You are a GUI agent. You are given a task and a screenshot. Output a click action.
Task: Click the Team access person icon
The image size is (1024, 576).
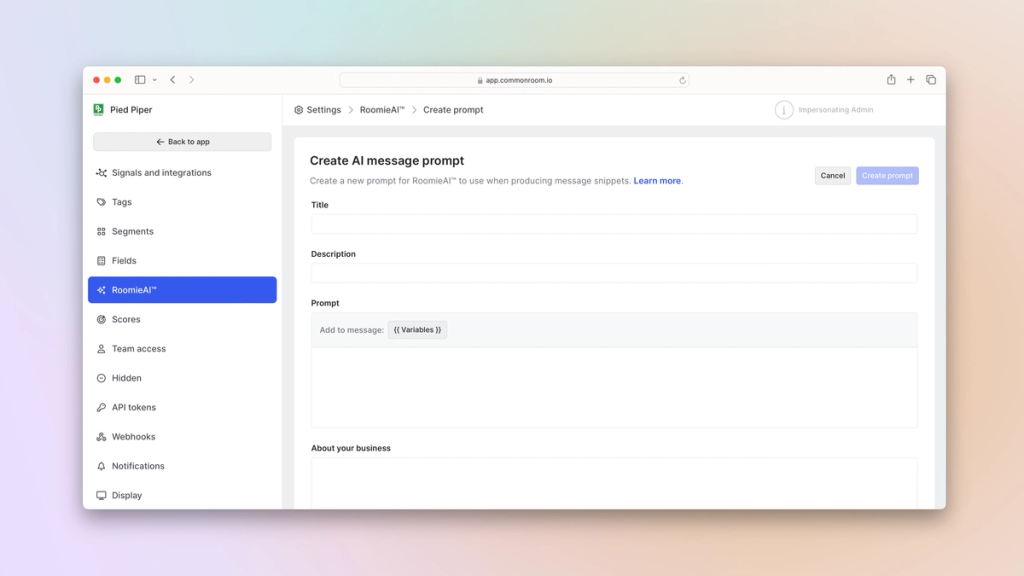(101, 349)
